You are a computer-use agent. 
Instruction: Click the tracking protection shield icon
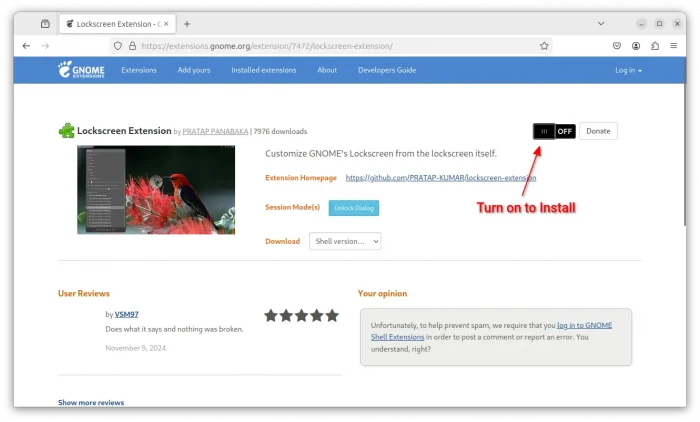(x=117, y=46)
